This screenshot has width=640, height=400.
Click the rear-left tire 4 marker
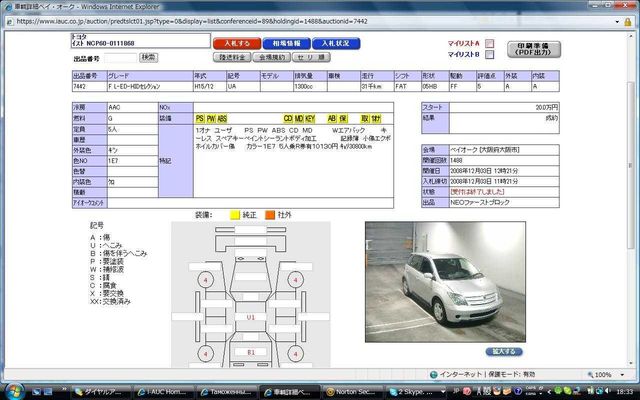[x=205, y=354]
